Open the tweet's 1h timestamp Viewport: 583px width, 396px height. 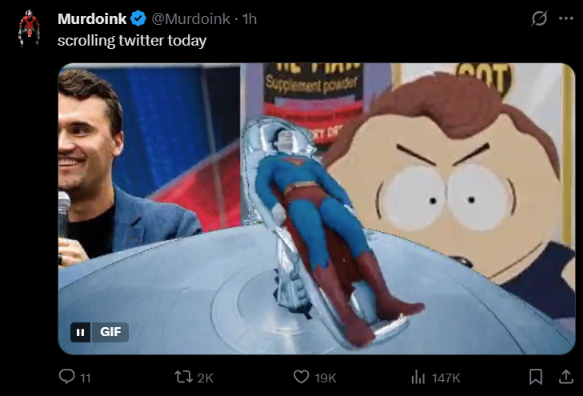click(249, 19)
